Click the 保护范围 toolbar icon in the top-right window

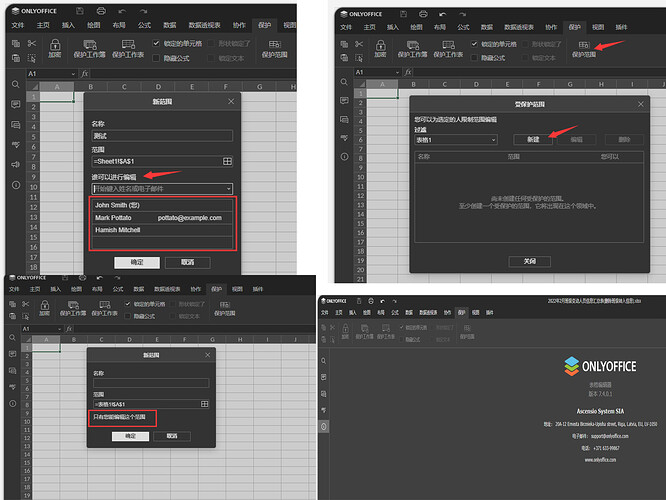pos(584,49)
